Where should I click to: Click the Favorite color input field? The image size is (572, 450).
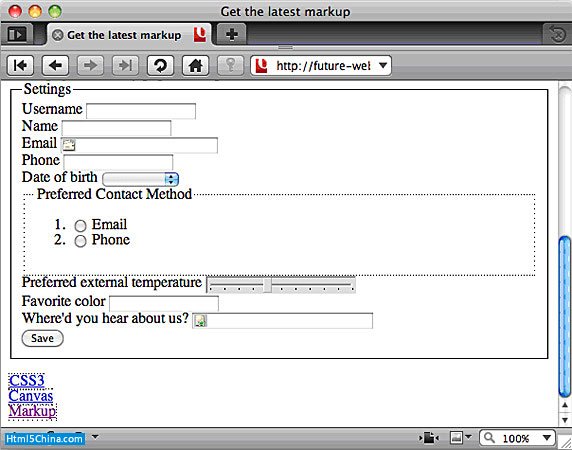[x=164, y=304]
